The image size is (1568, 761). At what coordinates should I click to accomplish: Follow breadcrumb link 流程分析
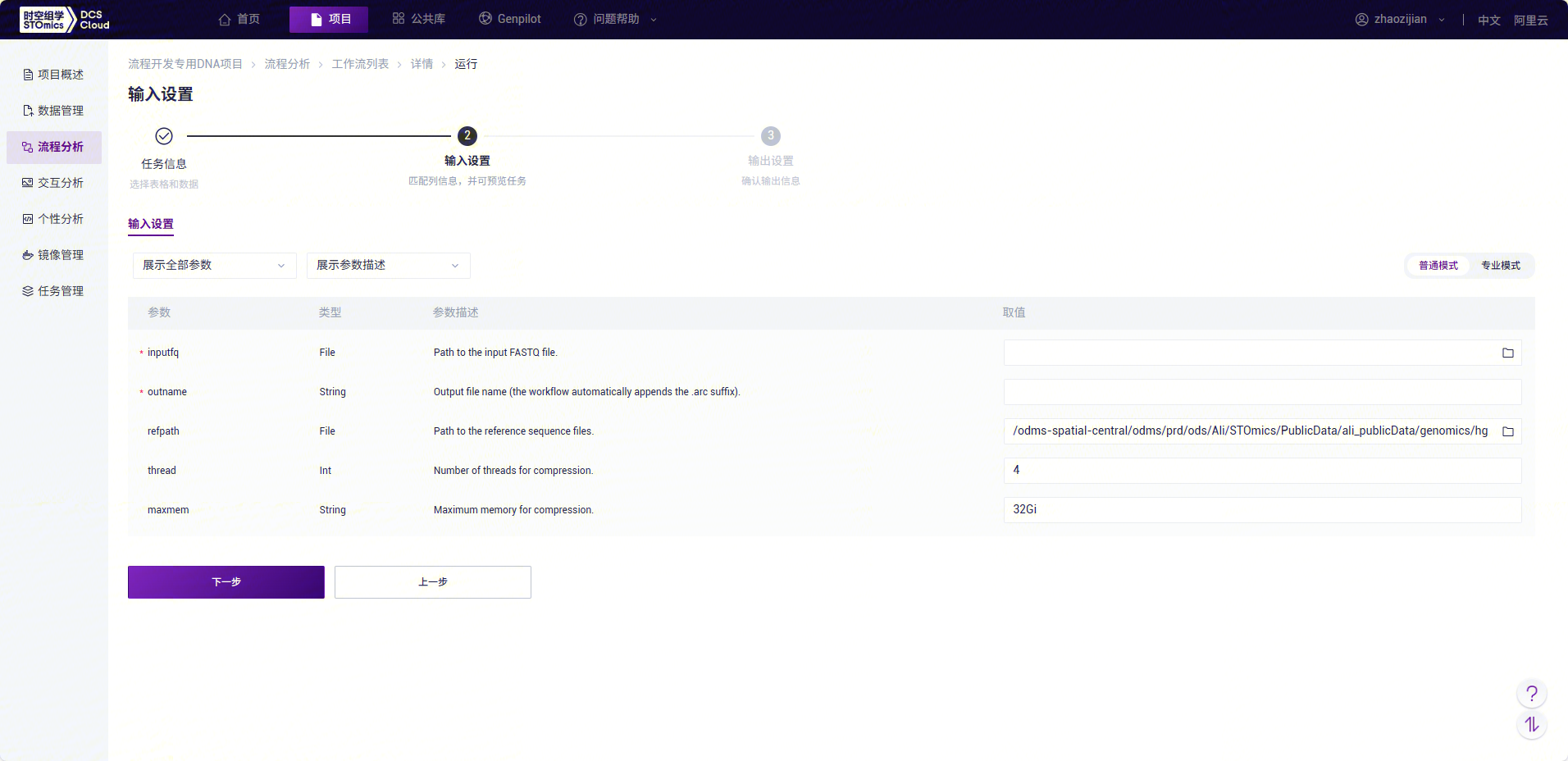tap(287, 64)
